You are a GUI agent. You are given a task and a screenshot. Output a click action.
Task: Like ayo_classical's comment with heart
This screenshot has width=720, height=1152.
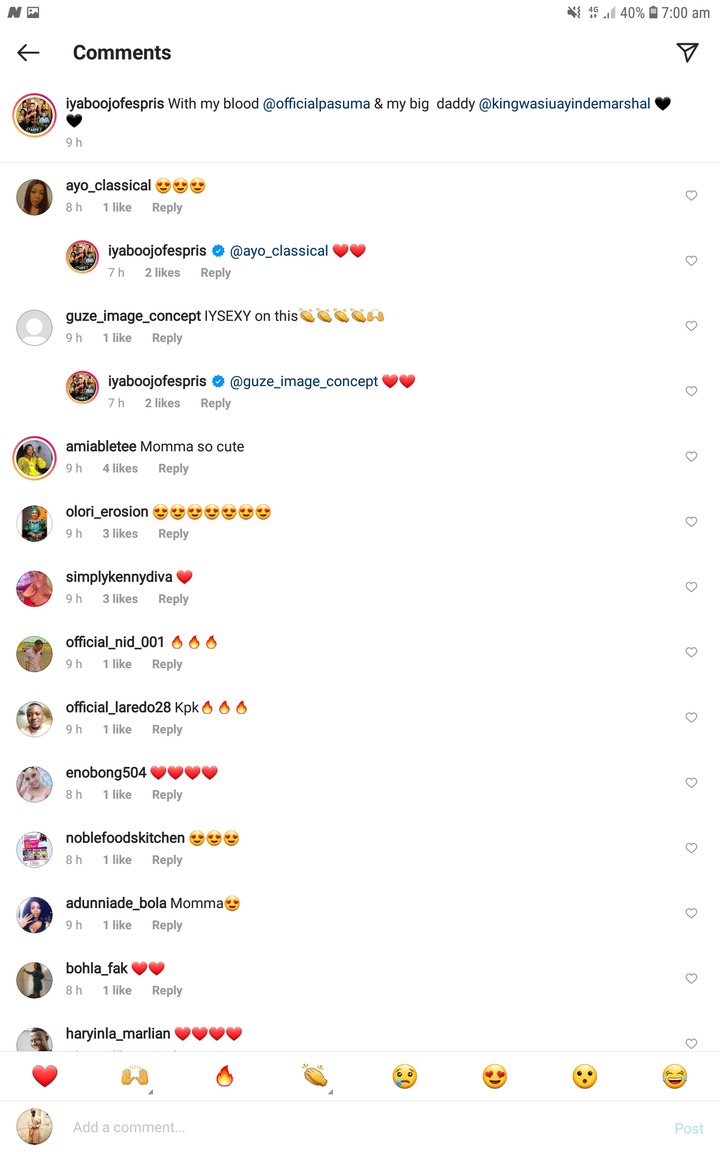[691, 195]
